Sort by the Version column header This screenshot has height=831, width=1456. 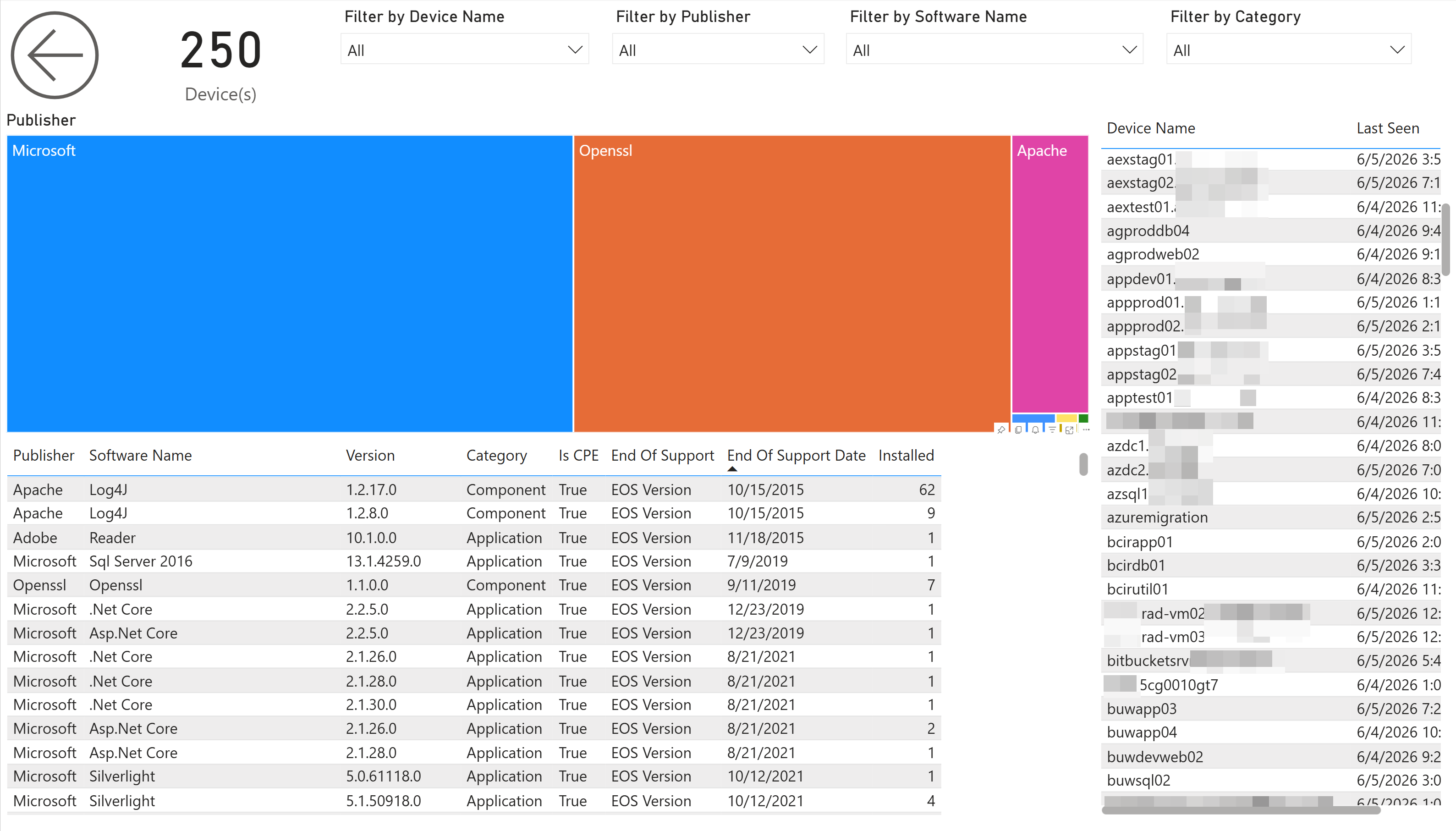click(x=370, y=456)
